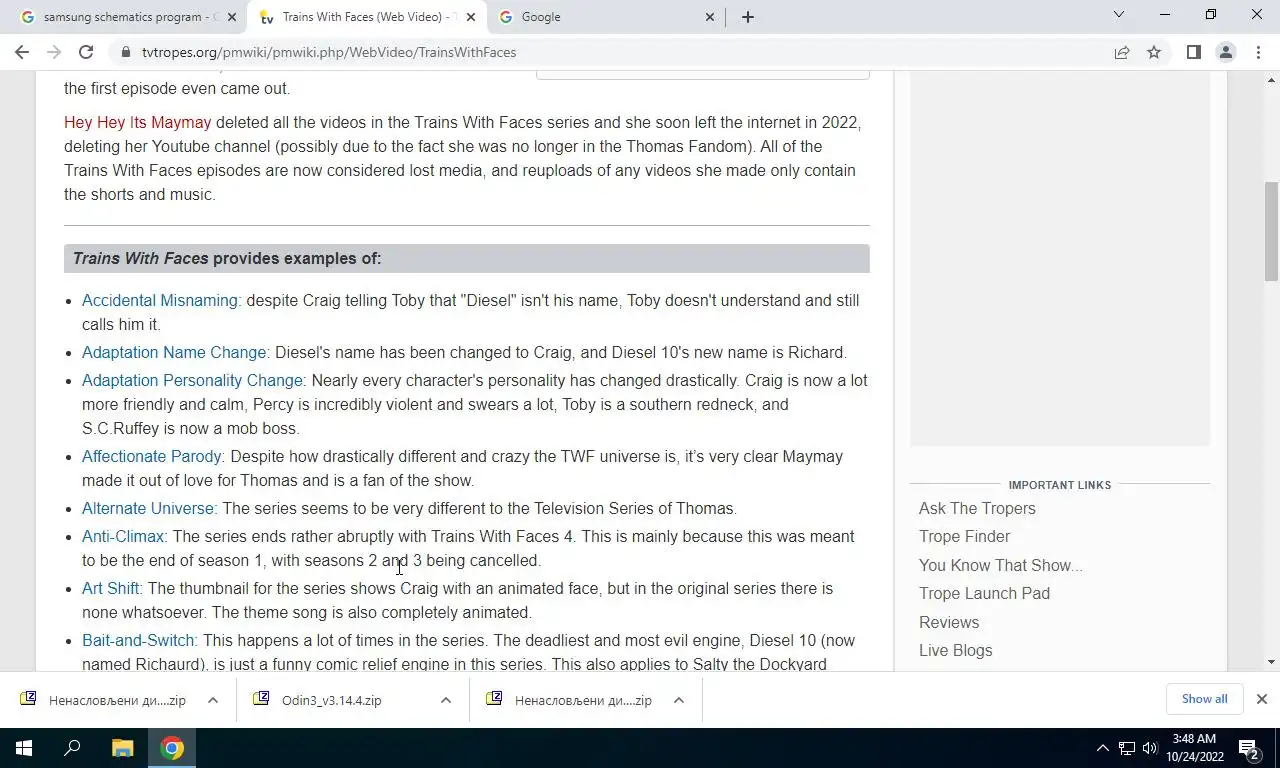Viewport: 1280px width, 768px height.
Task: Open the Art Shift trope link
Action: 111,588
